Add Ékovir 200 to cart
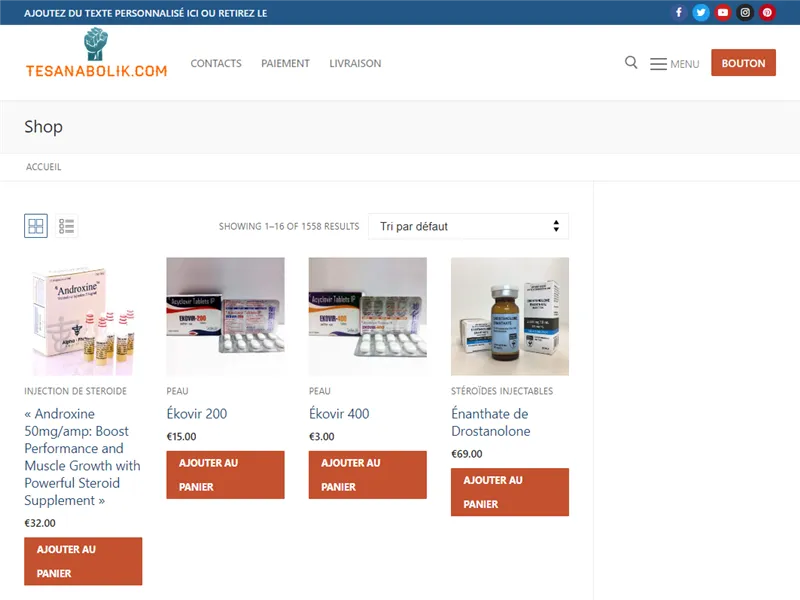The width and height of the screenshot is (800, 600). click(x=225, y=475)
